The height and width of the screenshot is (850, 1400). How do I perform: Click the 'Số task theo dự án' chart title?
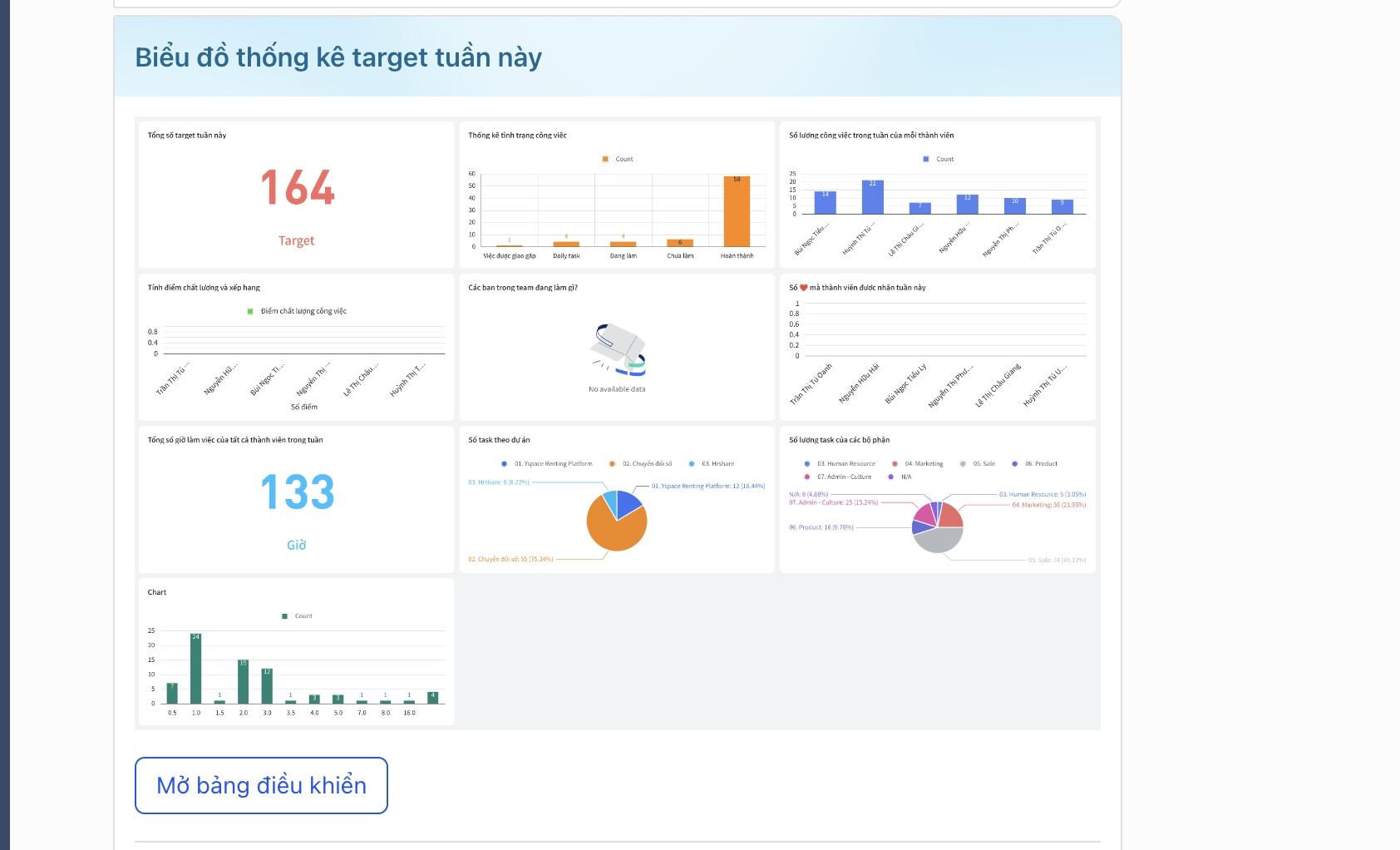click(x=499, y=440)
